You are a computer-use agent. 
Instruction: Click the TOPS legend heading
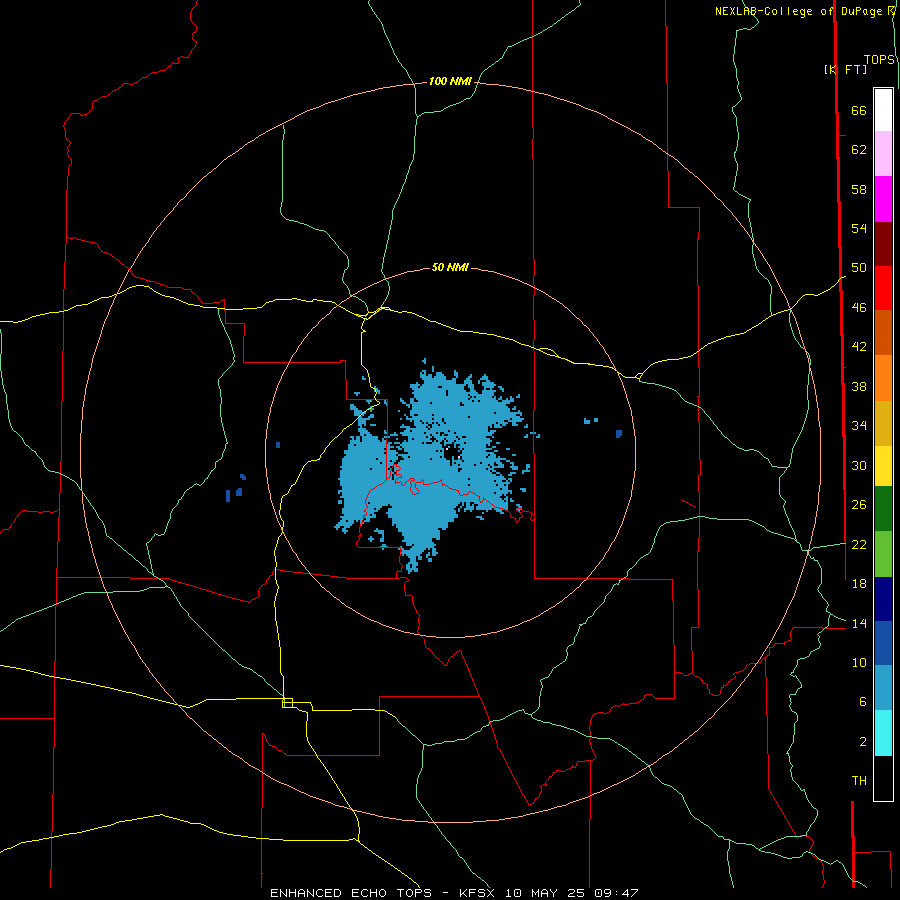click(x=879, y=60)
